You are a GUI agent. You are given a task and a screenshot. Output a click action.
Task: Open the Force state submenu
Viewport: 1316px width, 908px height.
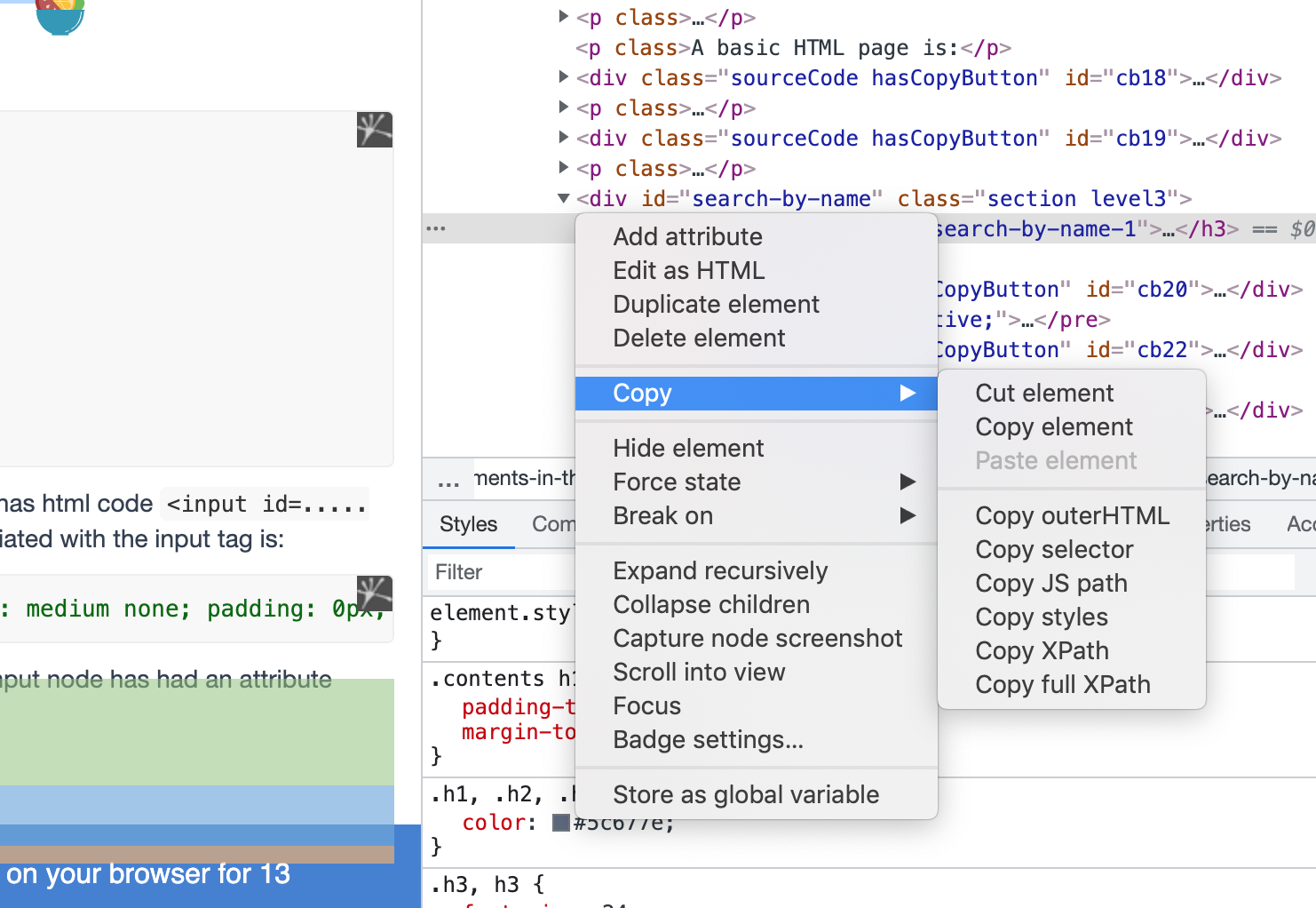point(757,482)
